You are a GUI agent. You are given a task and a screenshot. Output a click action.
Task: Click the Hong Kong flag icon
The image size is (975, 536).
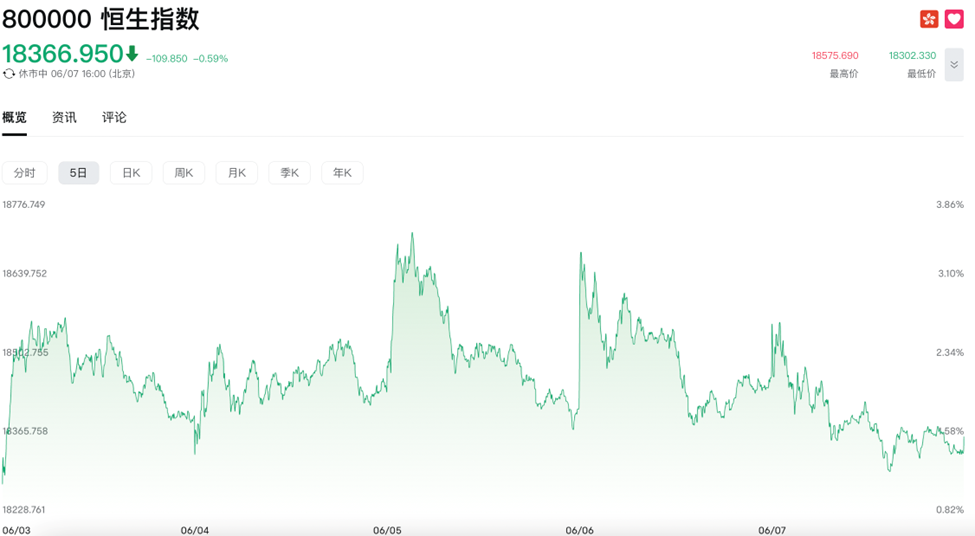[929, 19]
